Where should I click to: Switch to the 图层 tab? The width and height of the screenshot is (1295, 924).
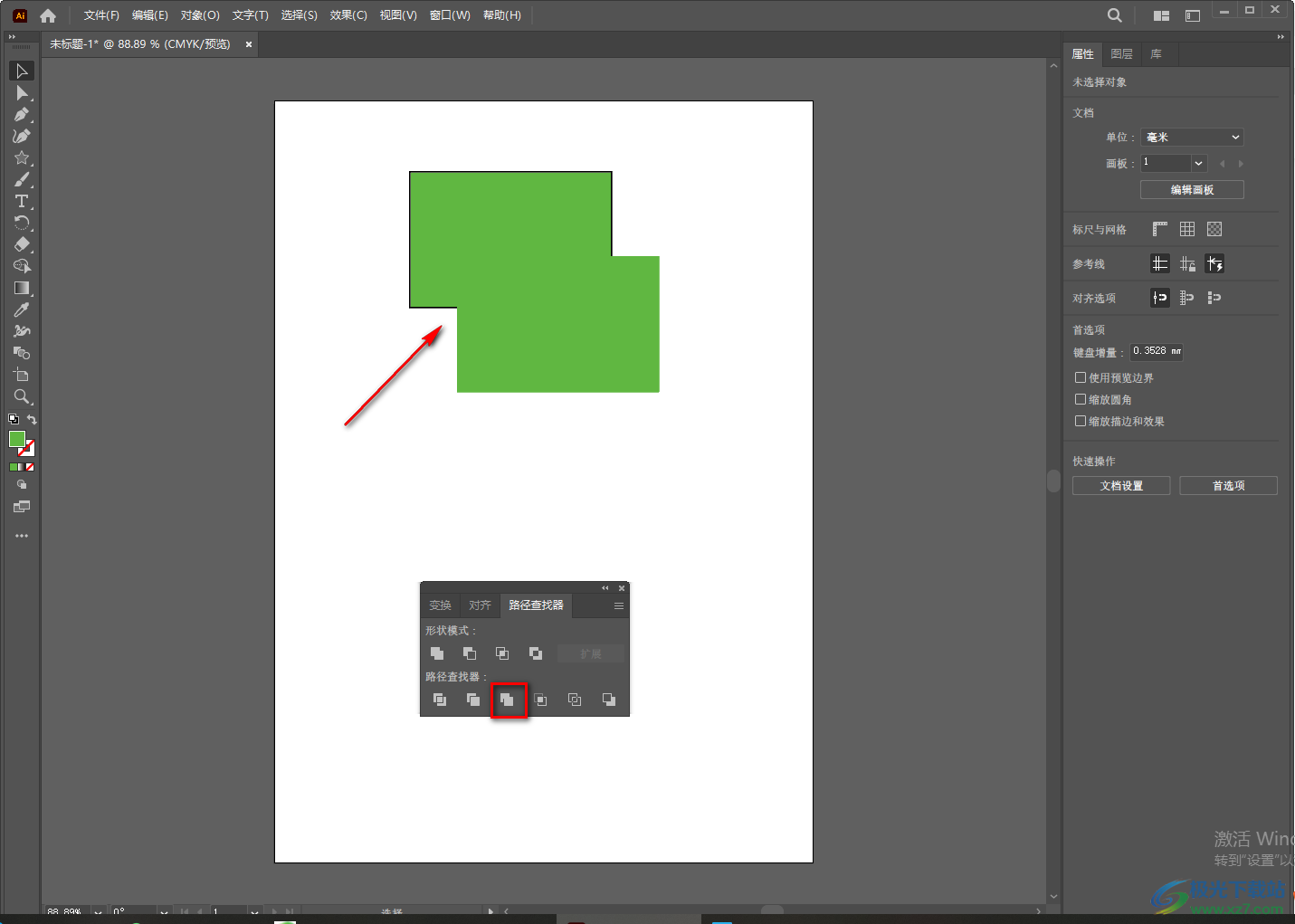pyautogui.click(x=1121, y=54)
